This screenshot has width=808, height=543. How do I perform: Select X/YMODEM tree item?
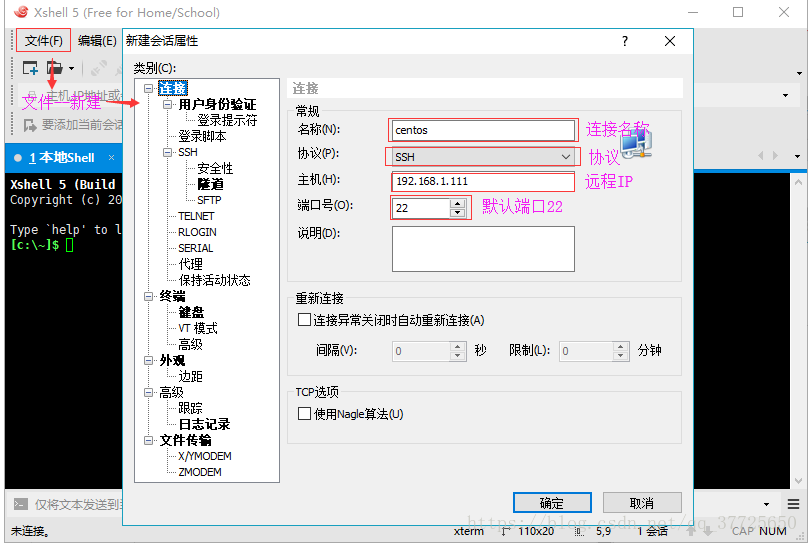coord(205,456)
